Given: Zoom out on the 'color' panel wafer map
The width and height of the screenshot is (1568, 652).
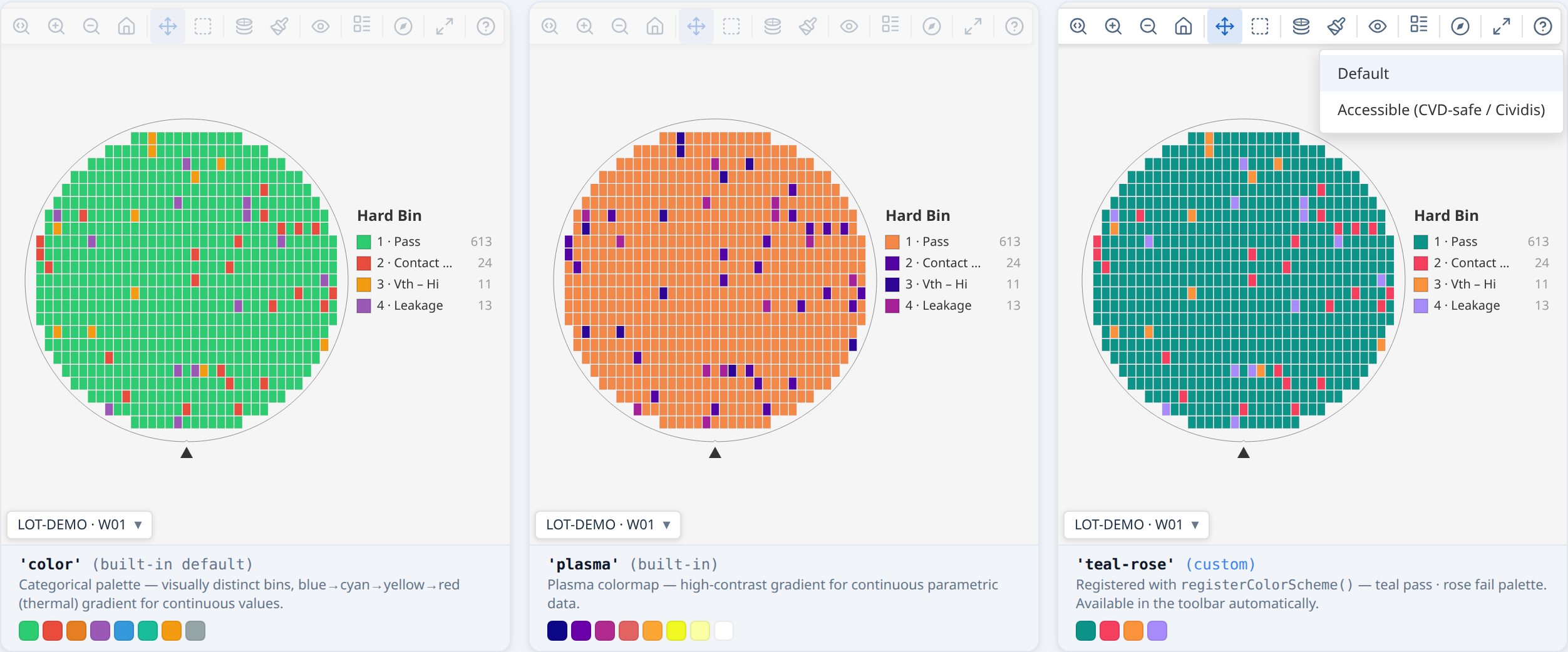Looking at the screenshot, I should pyautogui.click(x=91, y=26).
